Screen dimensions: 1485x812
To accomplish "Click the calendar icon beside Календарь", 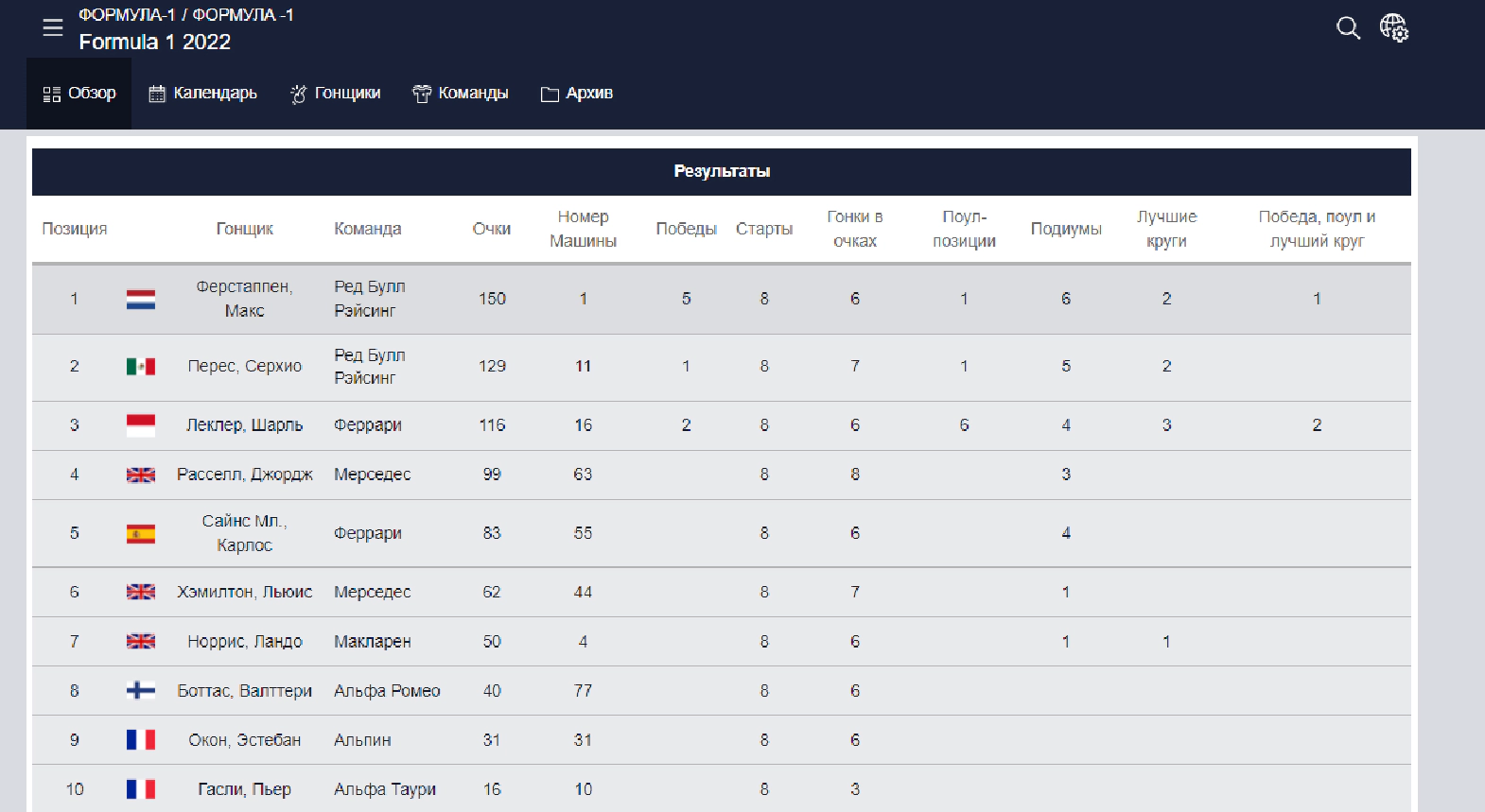I will (x=157, y=94).
